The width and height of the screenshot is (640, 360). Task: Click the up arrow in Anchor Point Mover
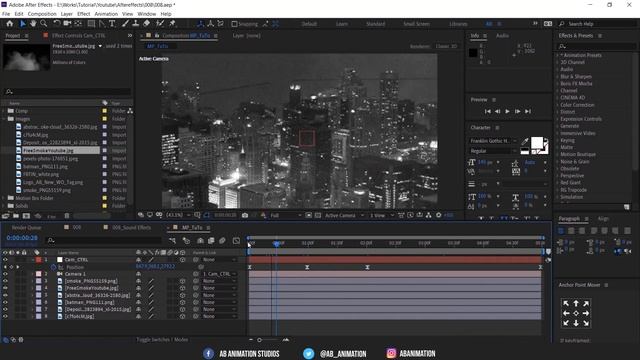coord(576,303)
